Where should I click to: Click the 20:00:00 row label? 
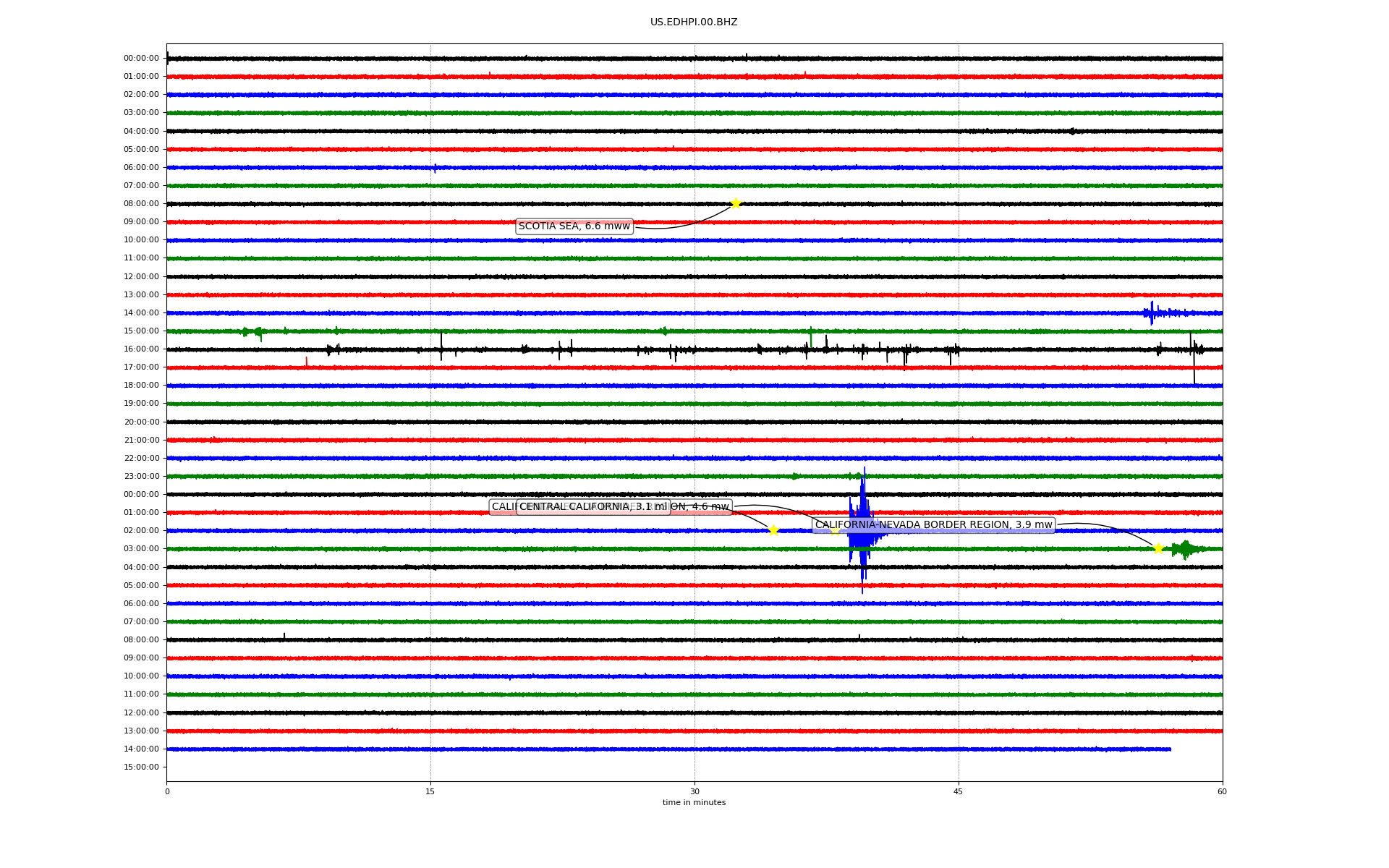pyautogui.click(x=141, y=422)
